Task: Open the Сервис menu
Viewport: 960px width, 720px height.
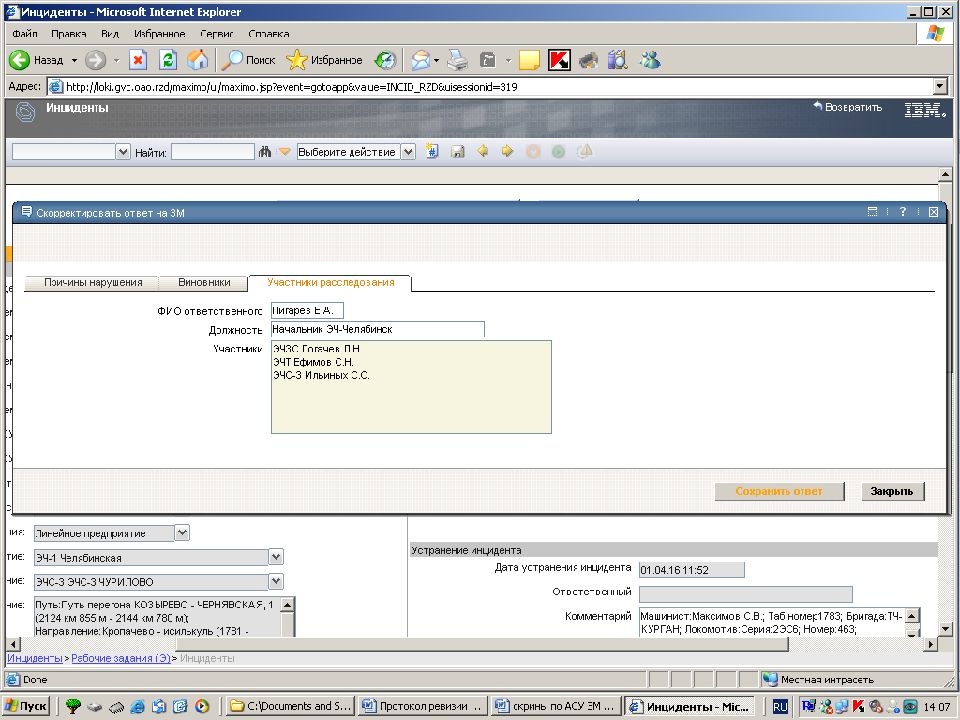Action: click(x=217, y=34)
